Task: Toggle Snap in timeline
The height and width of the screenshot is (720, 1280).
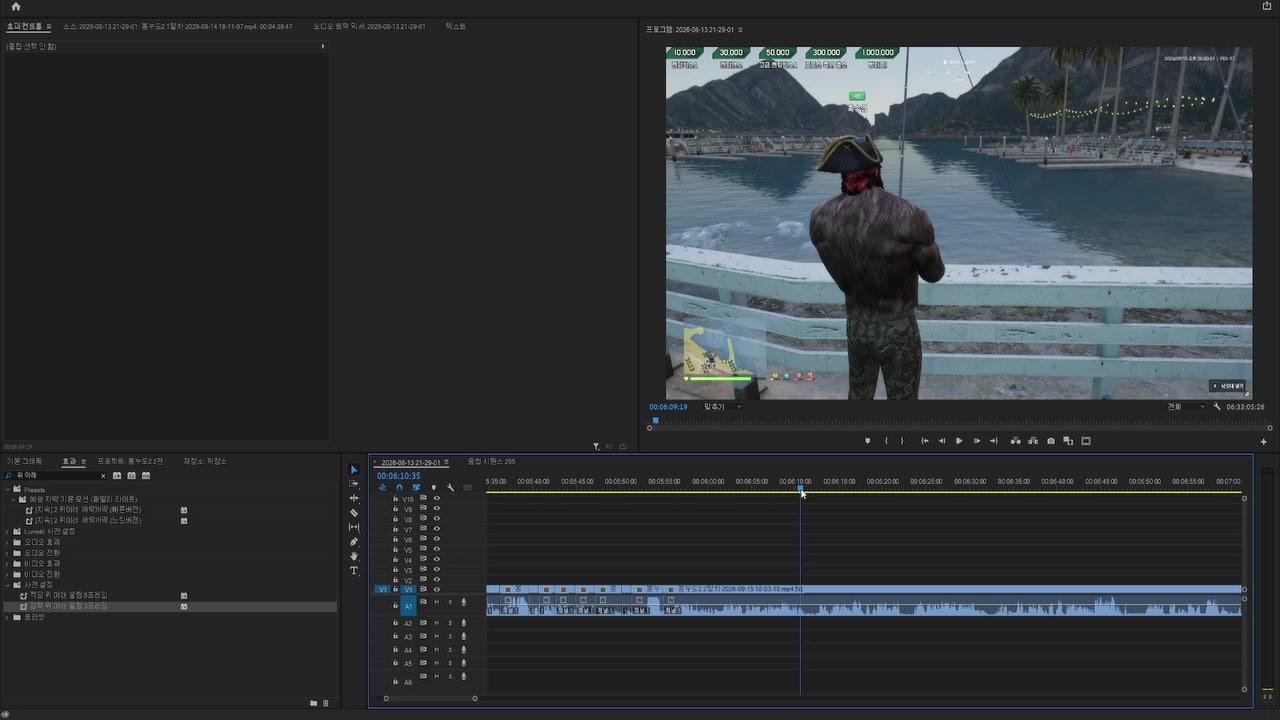Action: tap(399, 488)
